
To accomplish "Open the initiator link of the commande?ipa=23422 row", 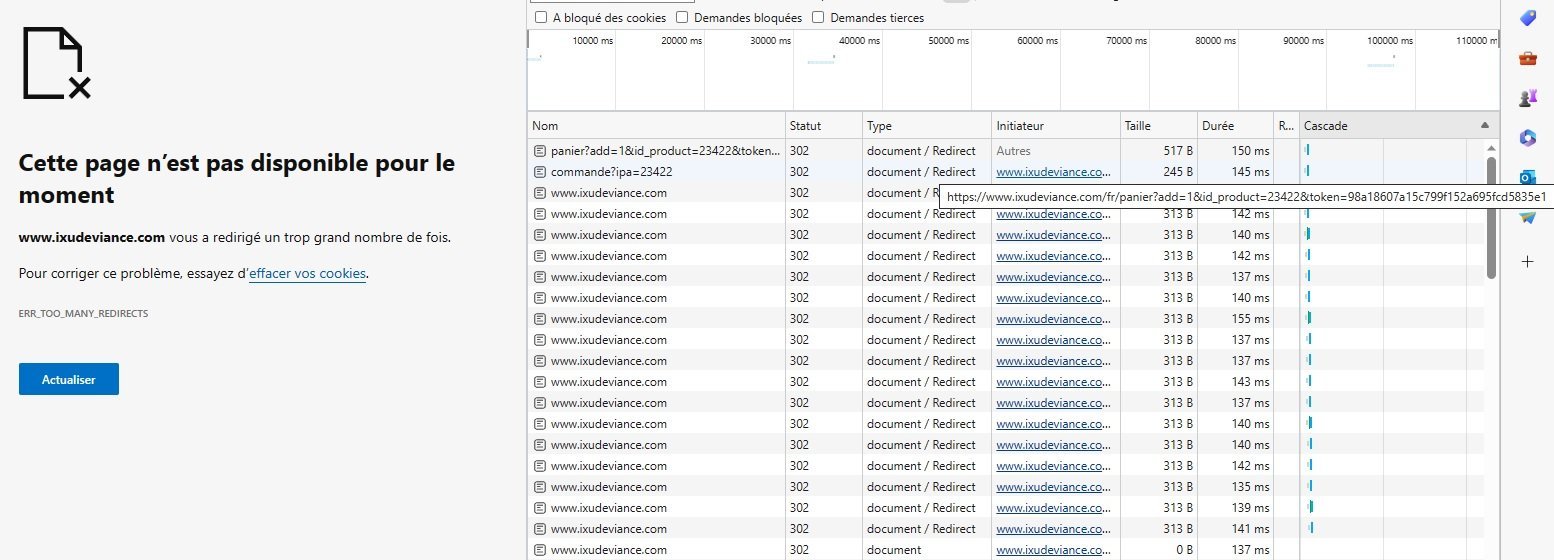I will [x=1054, y=172].
